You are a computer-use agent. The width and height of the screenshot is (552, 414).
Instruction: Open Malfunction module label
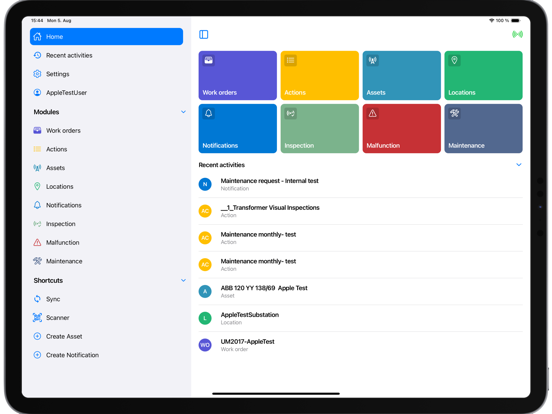tap(63, 243)
